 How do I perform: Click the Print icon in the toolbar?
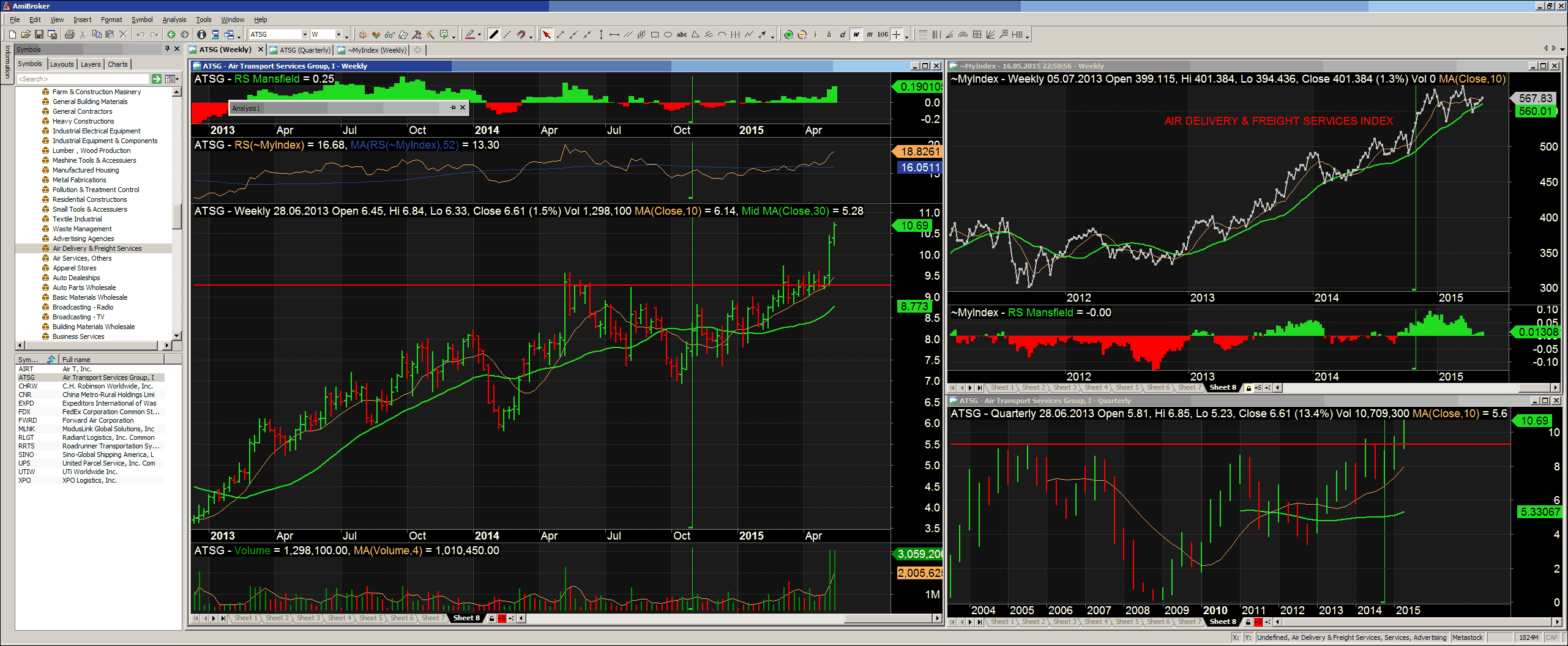coord(69,35)
